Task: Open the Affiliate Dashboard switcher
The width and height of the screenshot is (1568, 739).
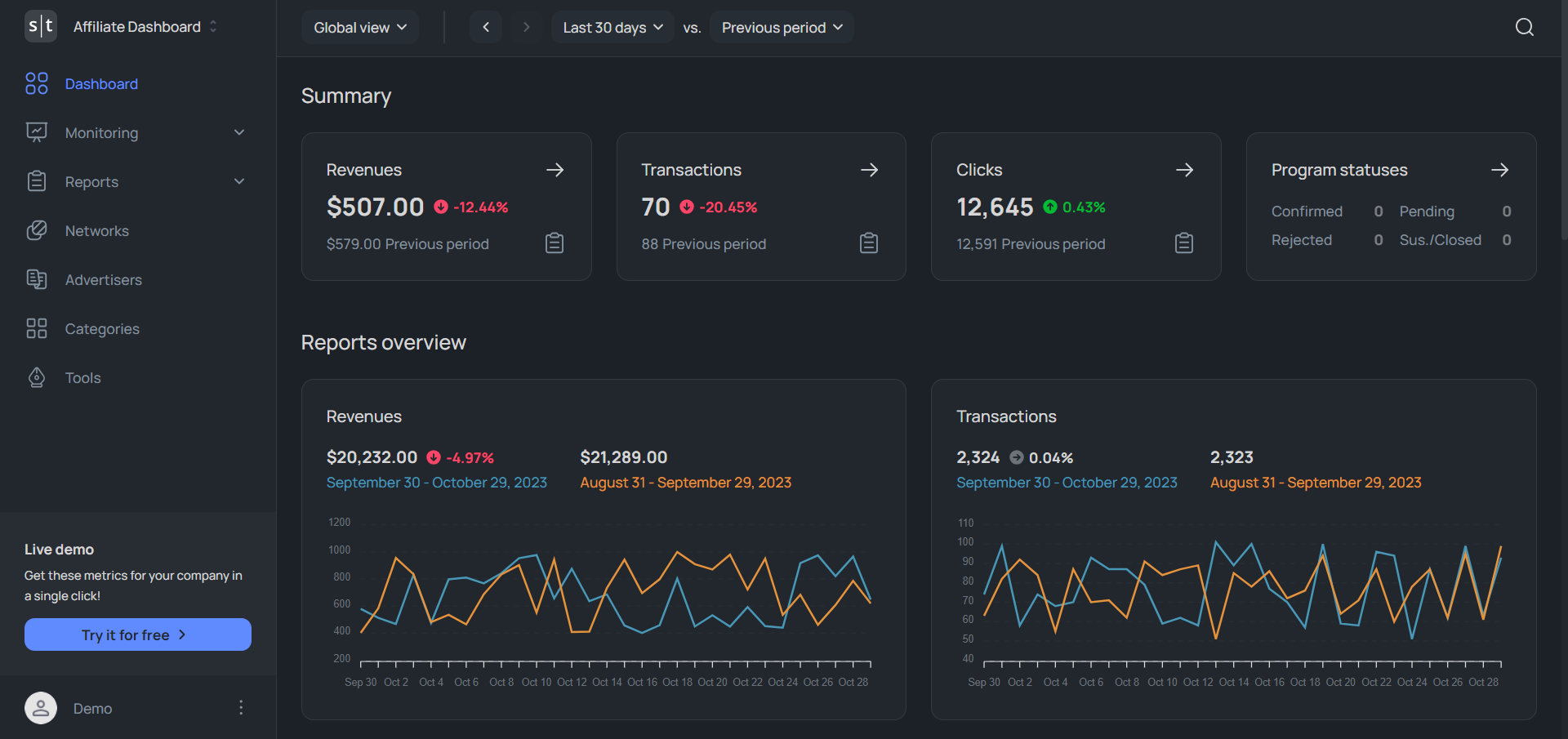Action: [145, 26]
